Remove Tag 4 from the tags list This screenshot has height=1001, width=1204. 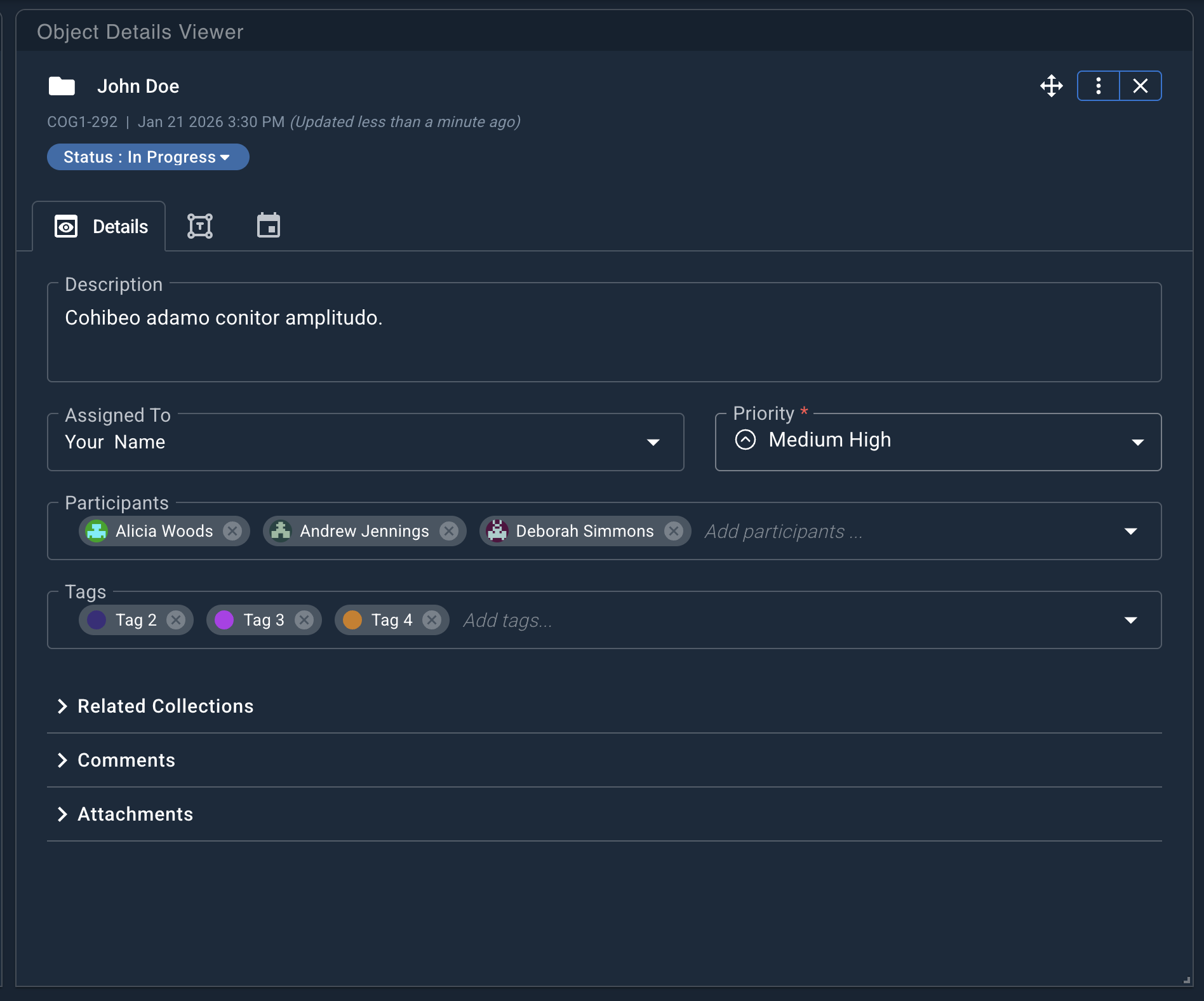431,619
